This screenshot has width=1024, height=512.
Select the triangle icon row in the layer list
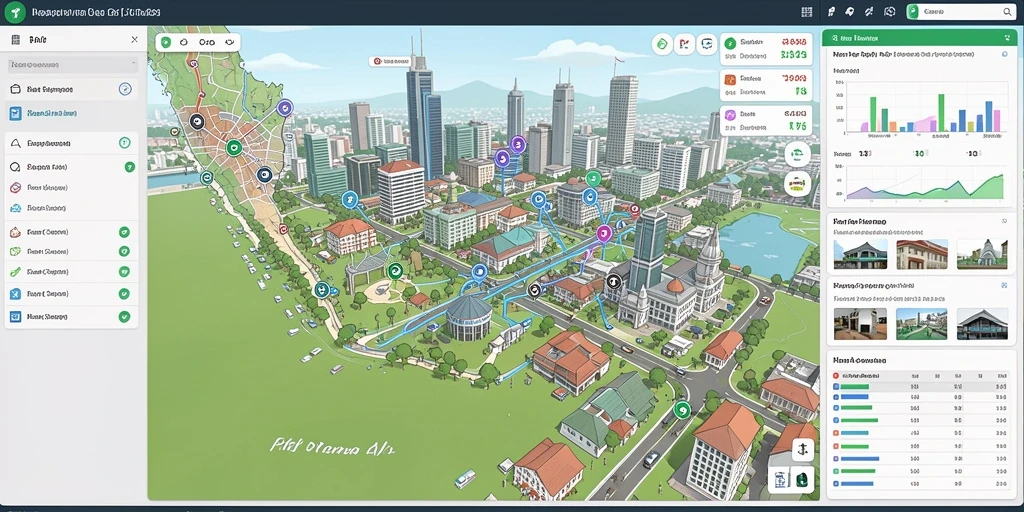click(72, 143)
